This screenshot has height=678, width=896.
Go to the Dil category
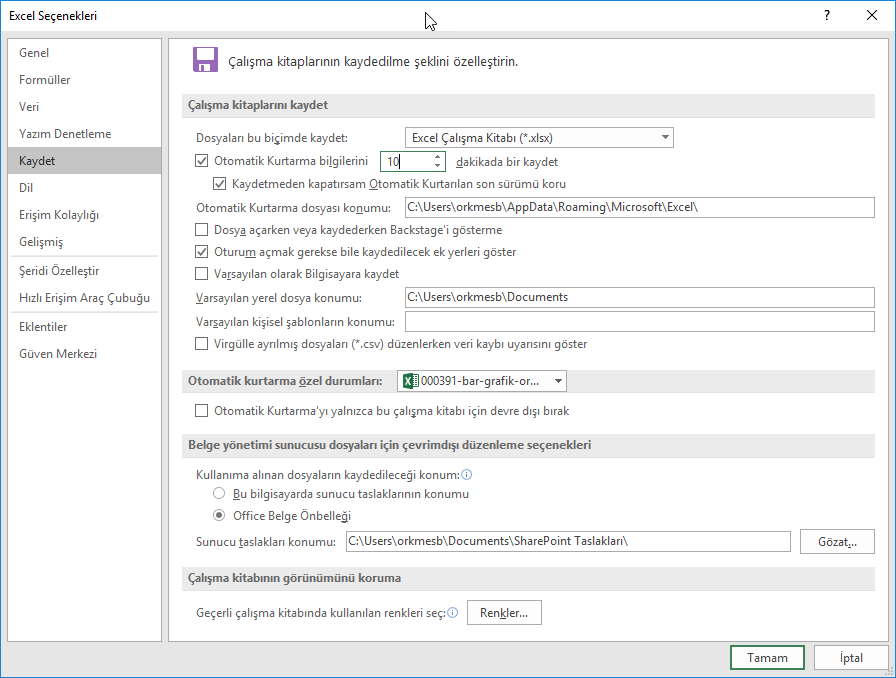(85, 188)
